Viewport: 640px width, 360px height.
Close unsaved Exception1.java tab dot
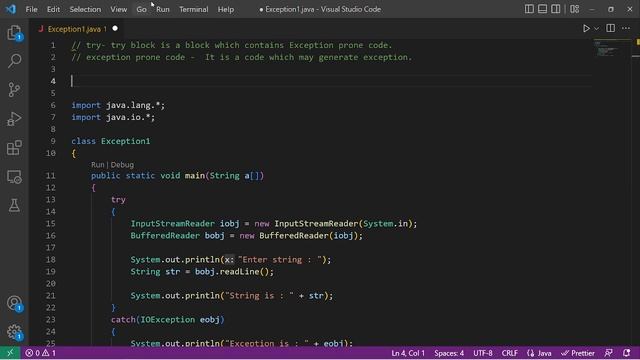click(115, 29)
